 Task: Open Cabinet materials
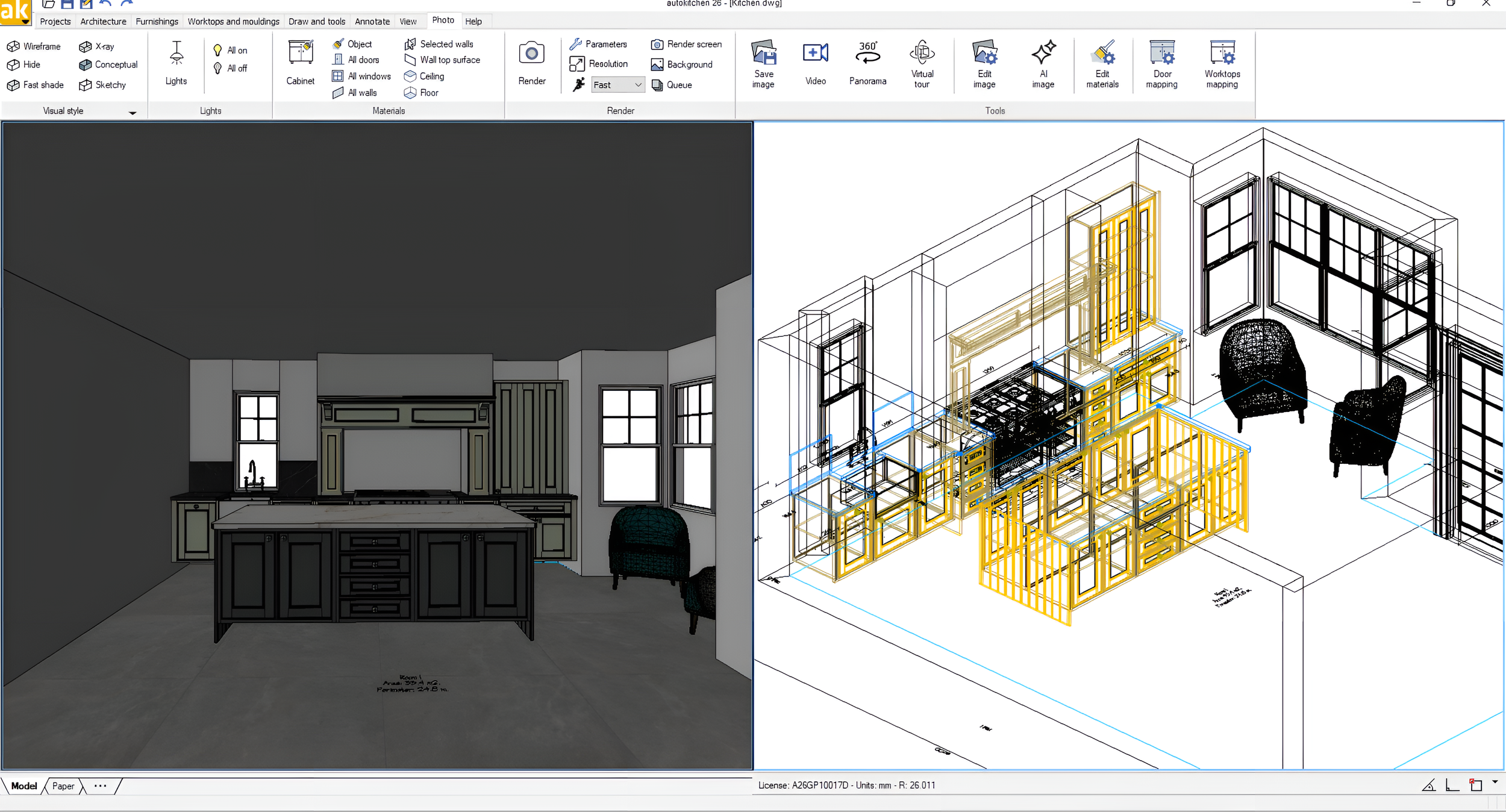[300, 63]
